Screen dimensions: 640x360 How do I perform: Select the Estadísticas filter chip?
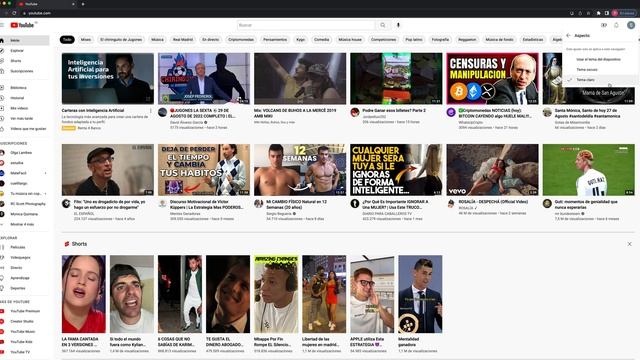point(533,40)
